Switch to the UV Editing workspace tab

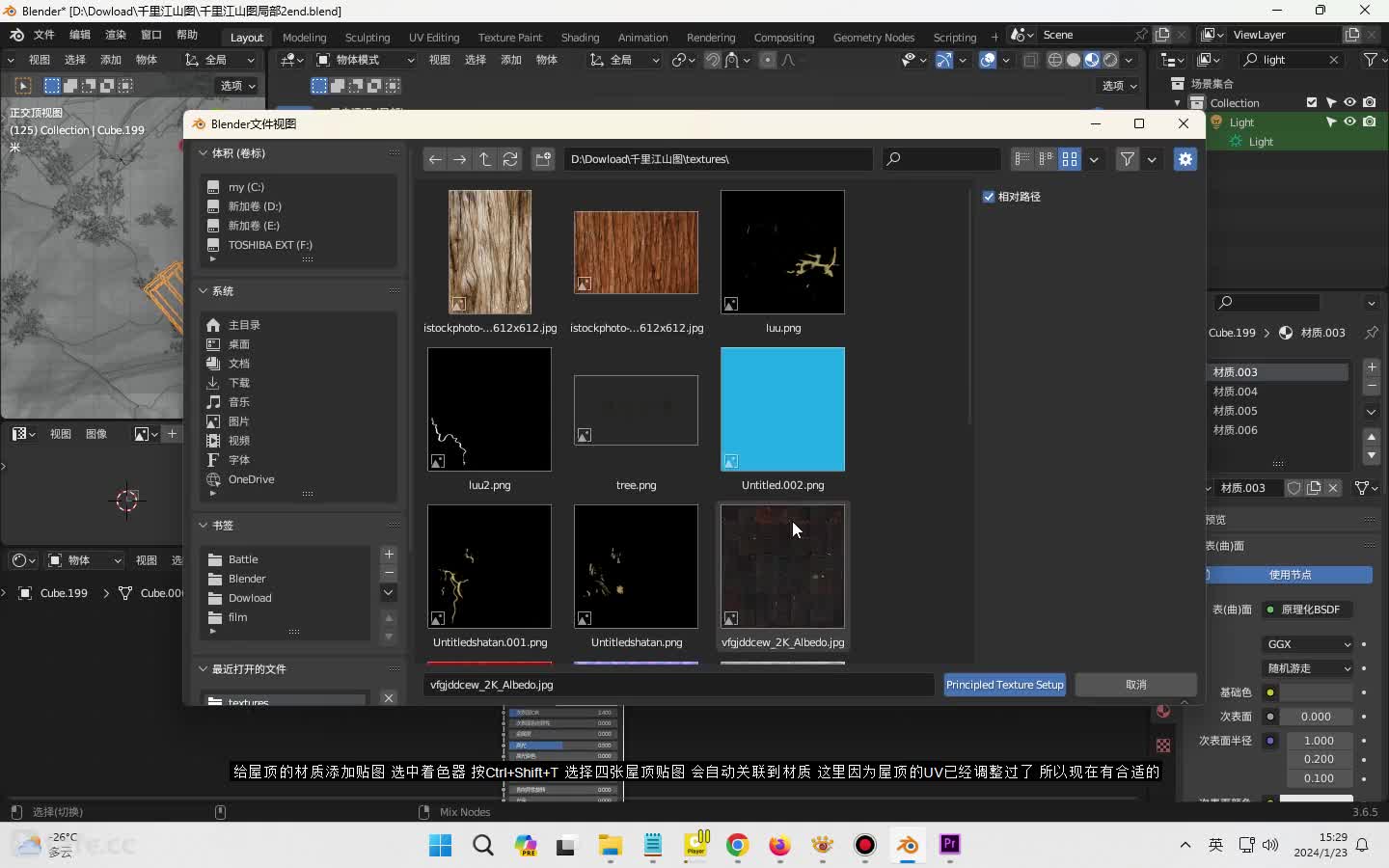(434, 38)
